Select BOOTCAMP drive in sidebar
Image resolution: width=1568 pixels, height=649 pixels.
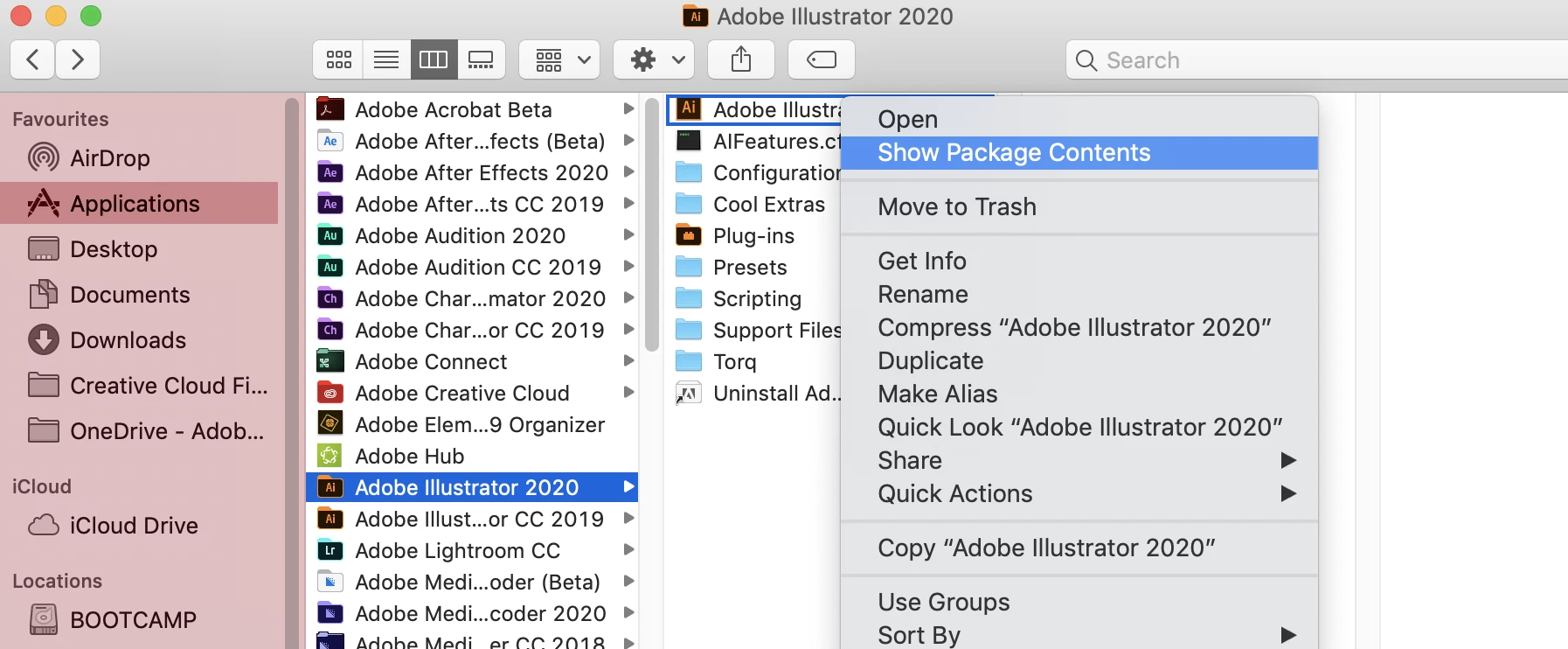tap(140, 620)
